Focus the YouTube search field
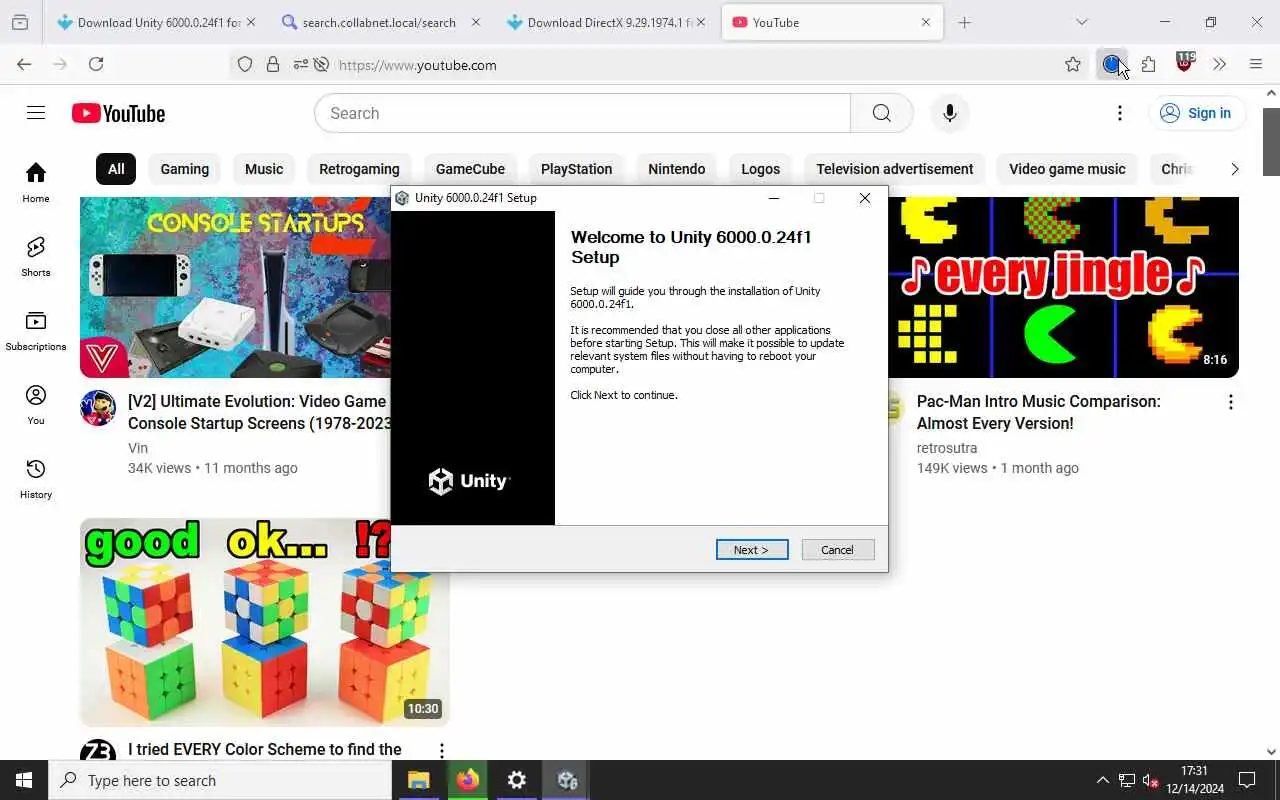The image size is (1280, 800). (x=582, y=113)
